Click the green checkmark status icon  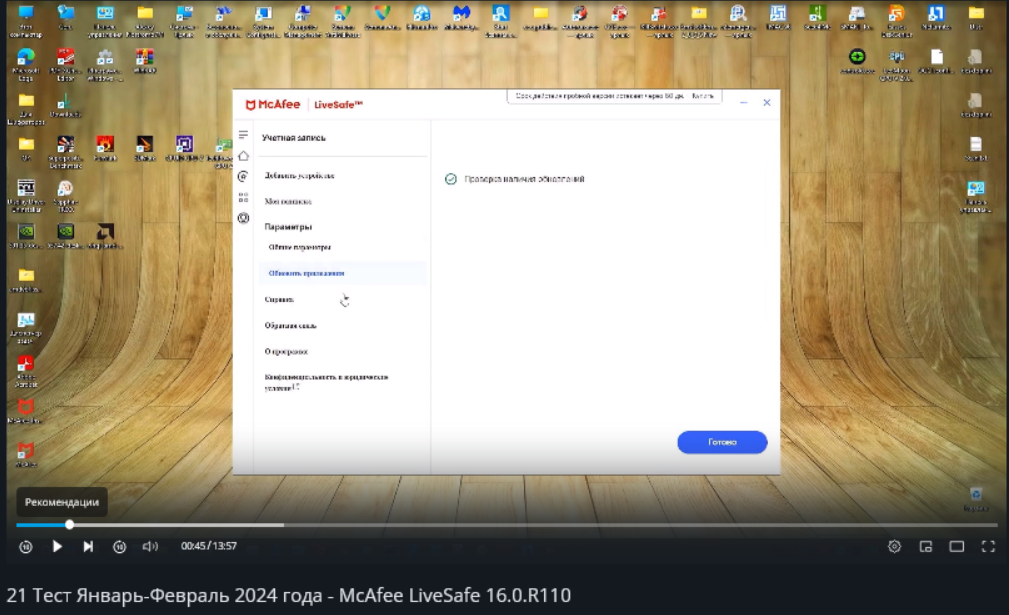tap(450, 179)
